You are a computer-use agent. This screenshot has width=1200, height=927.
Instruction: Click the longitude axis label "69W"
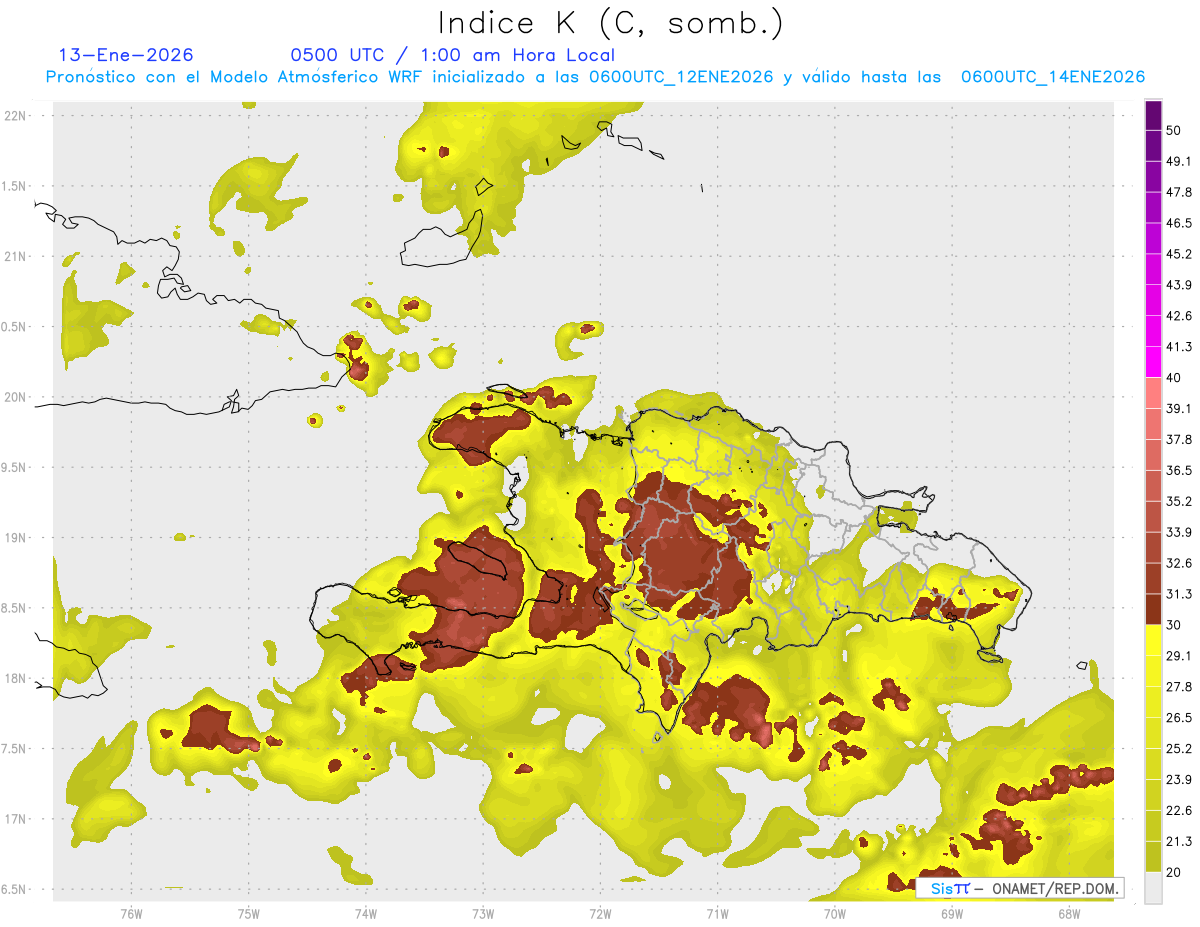(952, 912)
